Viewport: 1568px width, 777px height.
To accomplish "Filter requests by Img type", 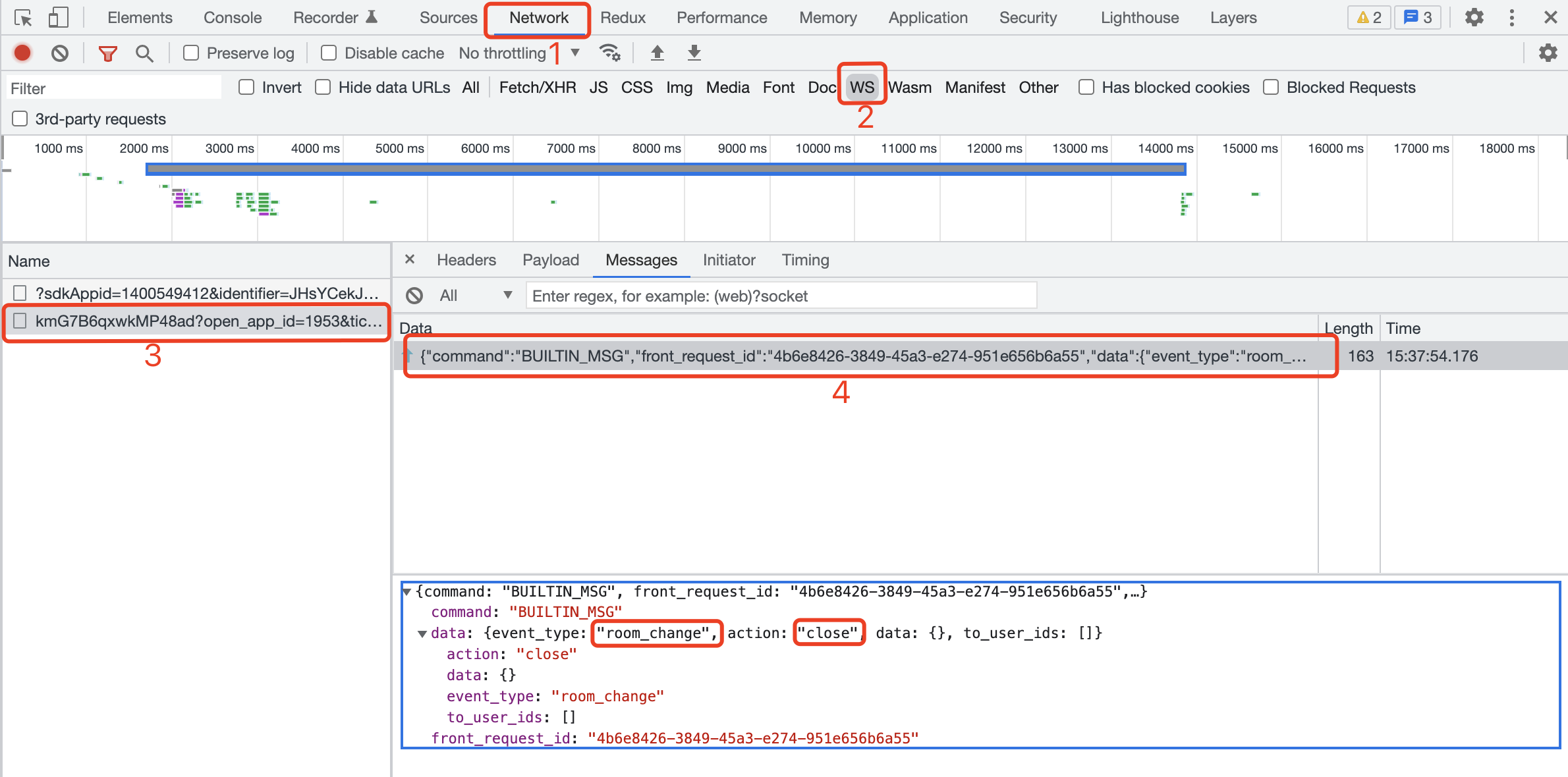I will pyautogui.click(x=679, y=87).
